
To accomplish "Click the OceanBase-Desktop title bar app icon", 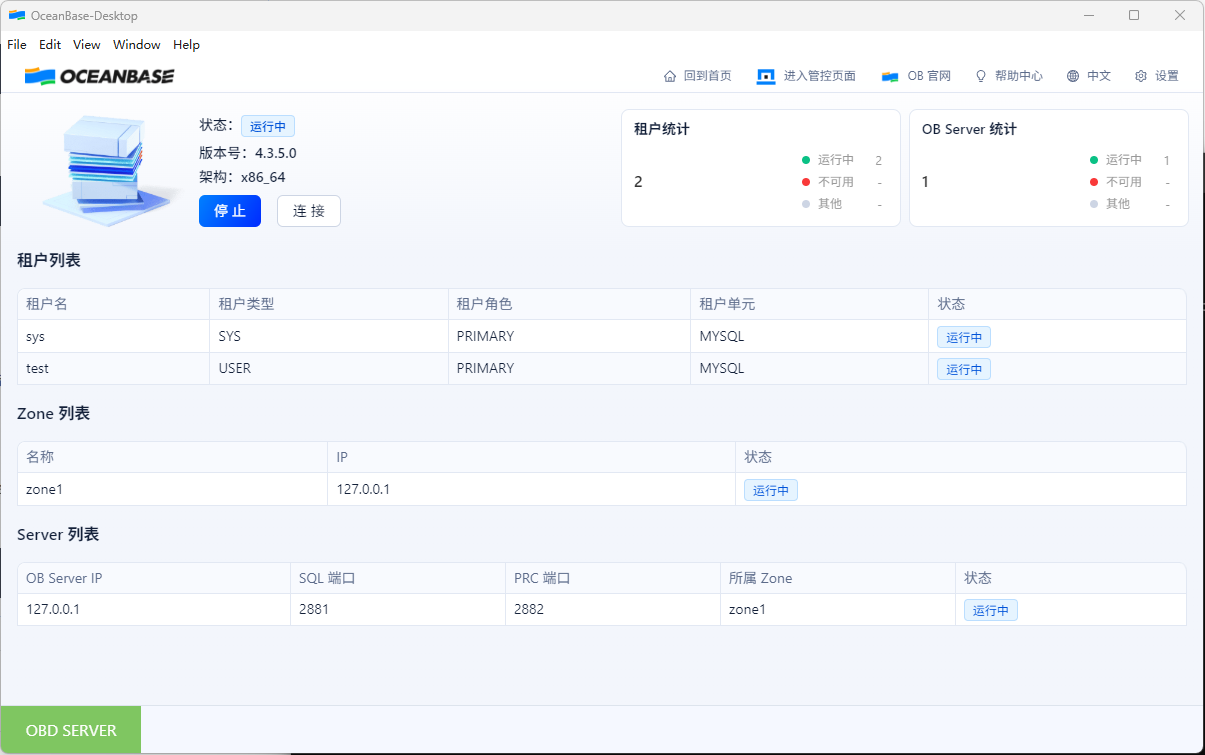I will pyautogui.click(x=17, y=15).
